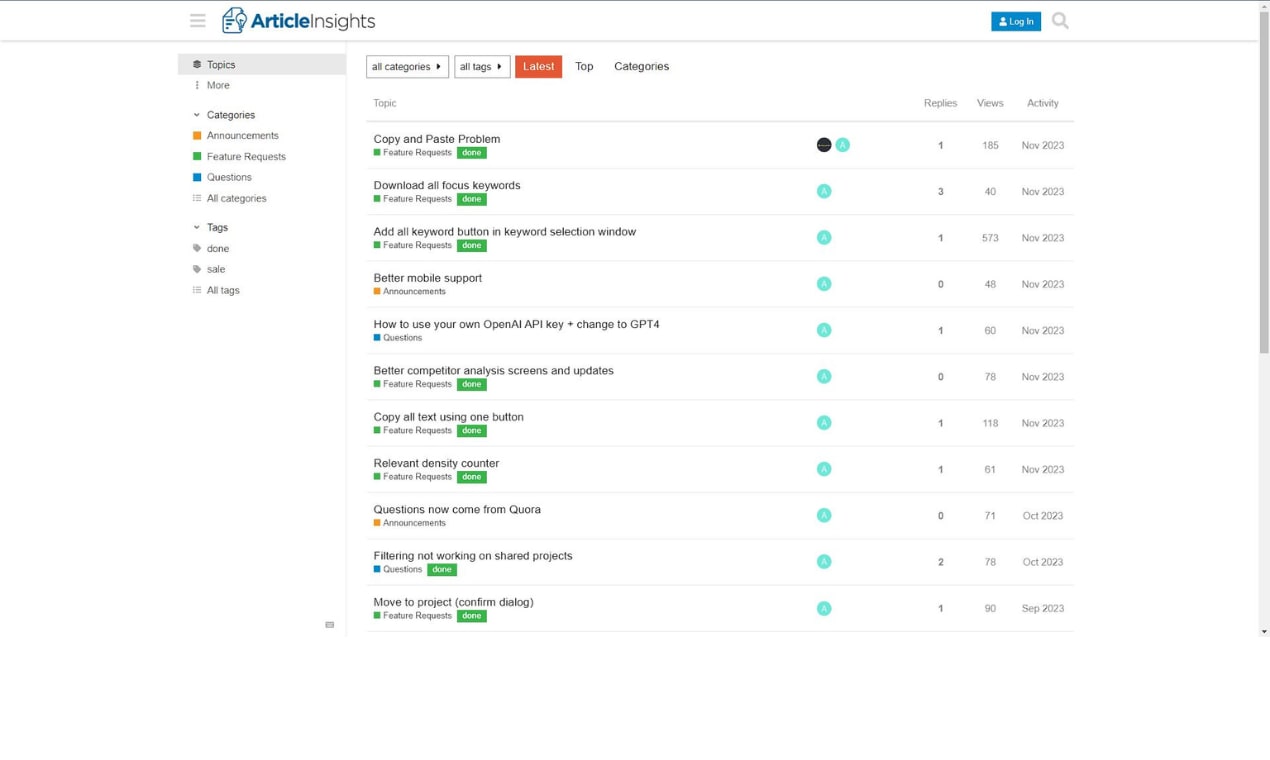Click Announcements badge under Better mobile support
Viewport: 1270px width, 760px height.
click(x=410, y=292)
